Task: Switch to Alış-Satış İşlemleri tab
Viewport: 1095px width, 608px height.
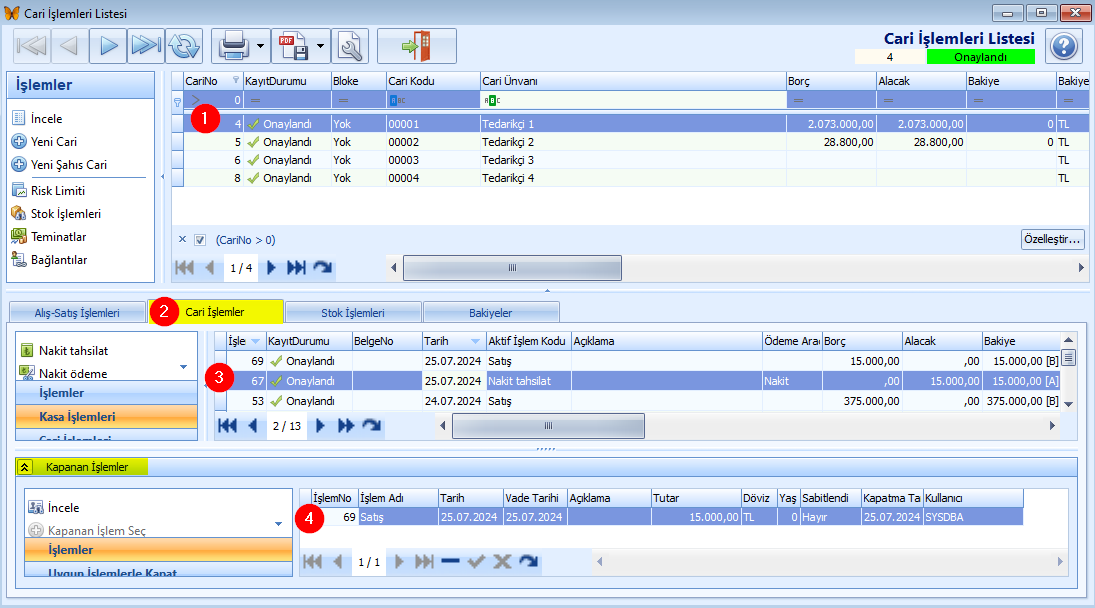Action: pyautogui.click(x=77, y=313)
